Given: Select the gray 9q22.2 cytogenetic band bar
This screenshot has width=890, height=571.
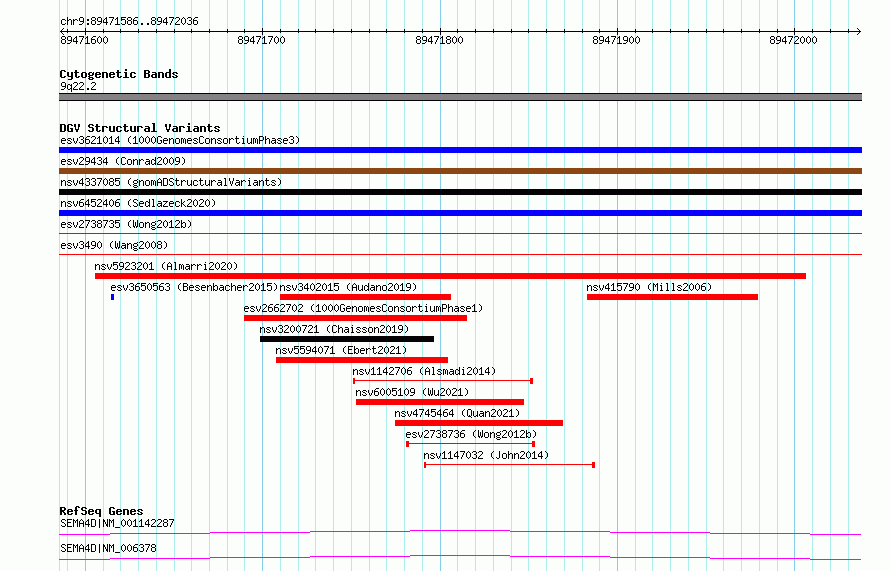Looking at the screenshot, I should coord(460,97).
